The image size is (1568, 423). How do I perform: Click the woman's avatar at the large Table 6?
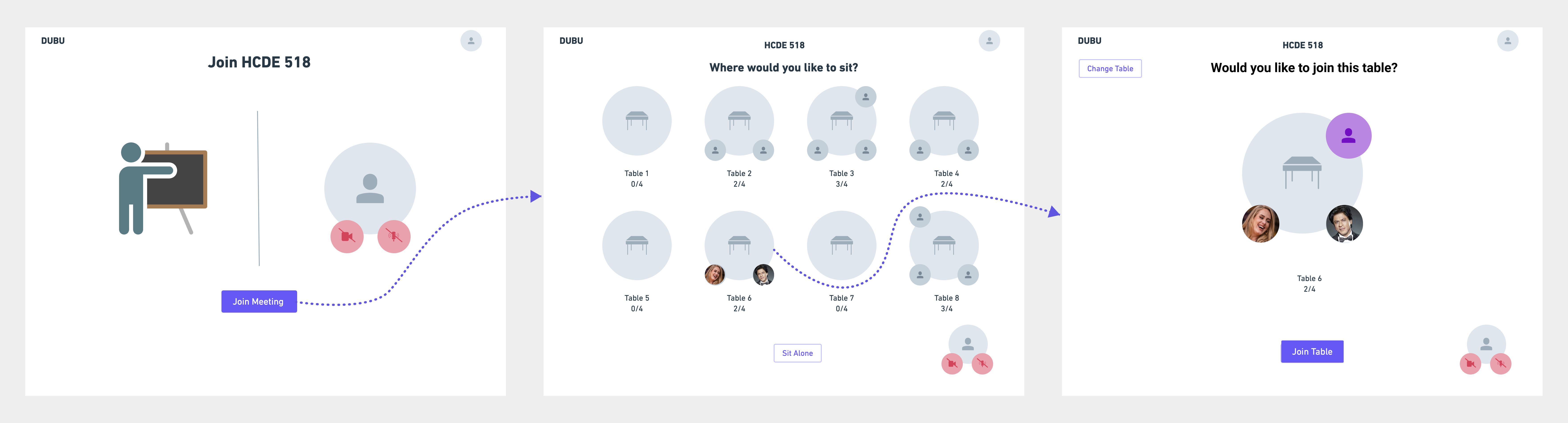point(1260,223)
